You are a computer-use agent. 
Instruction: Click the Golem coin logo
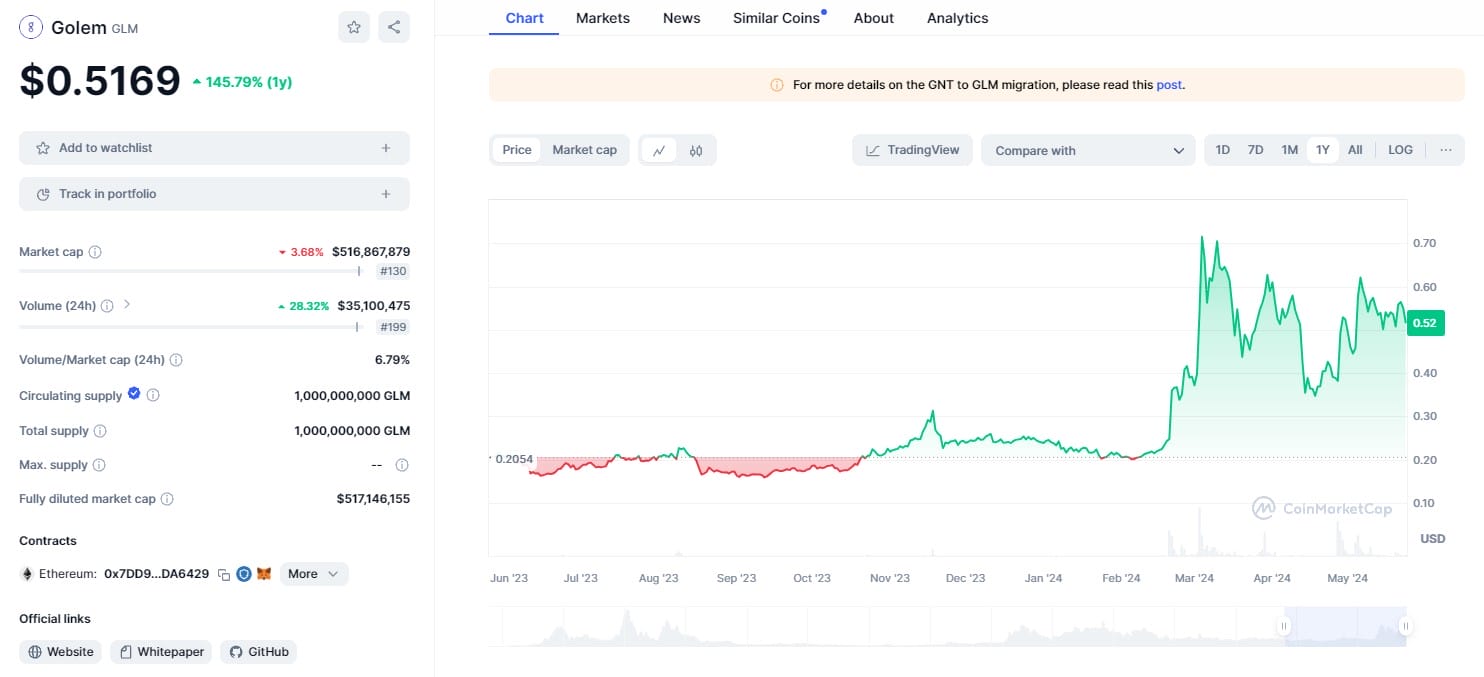click(31, 27)
